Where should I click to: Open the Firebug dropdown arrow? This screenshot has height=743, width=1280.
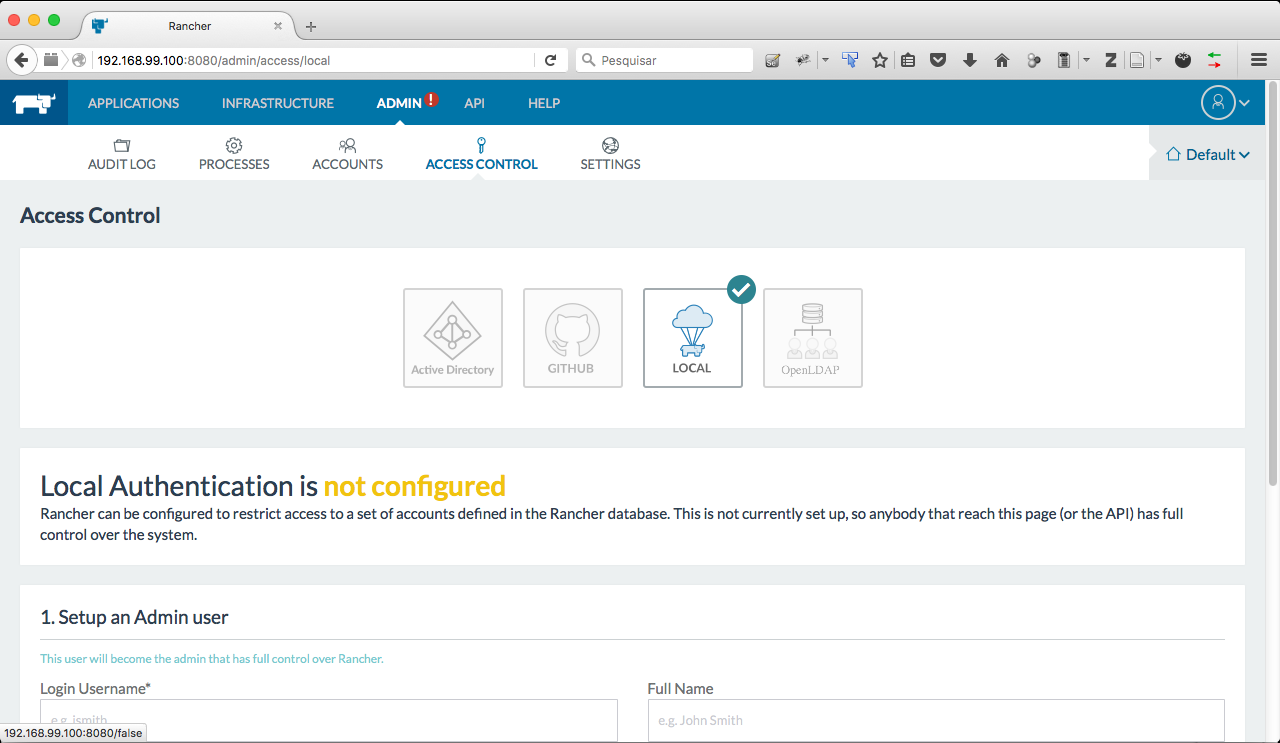click(825, 60)
